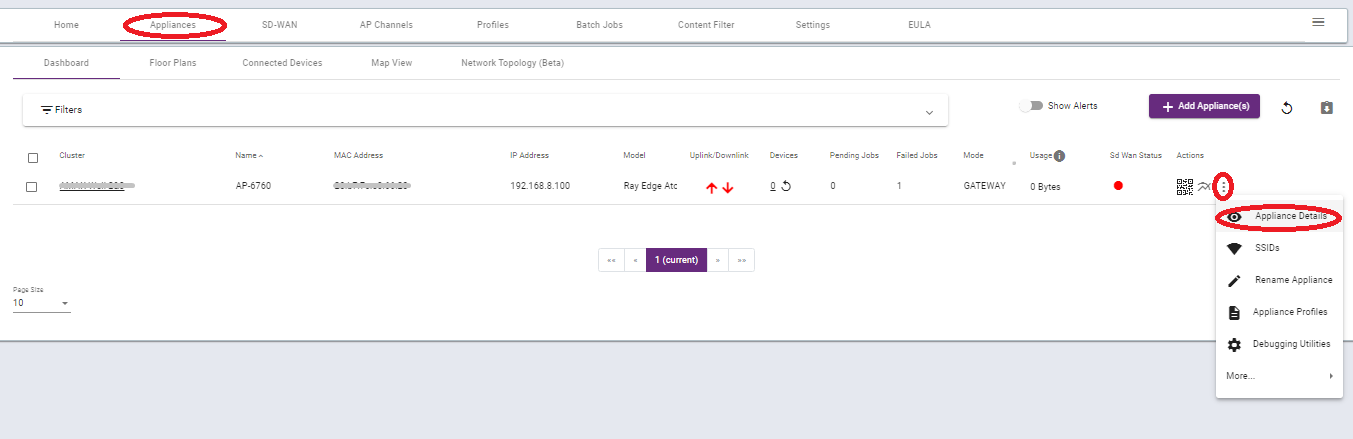This screenshot has height=439, width=1353.
Task: Click the refresh appliances list icon
Action: 1287,108
